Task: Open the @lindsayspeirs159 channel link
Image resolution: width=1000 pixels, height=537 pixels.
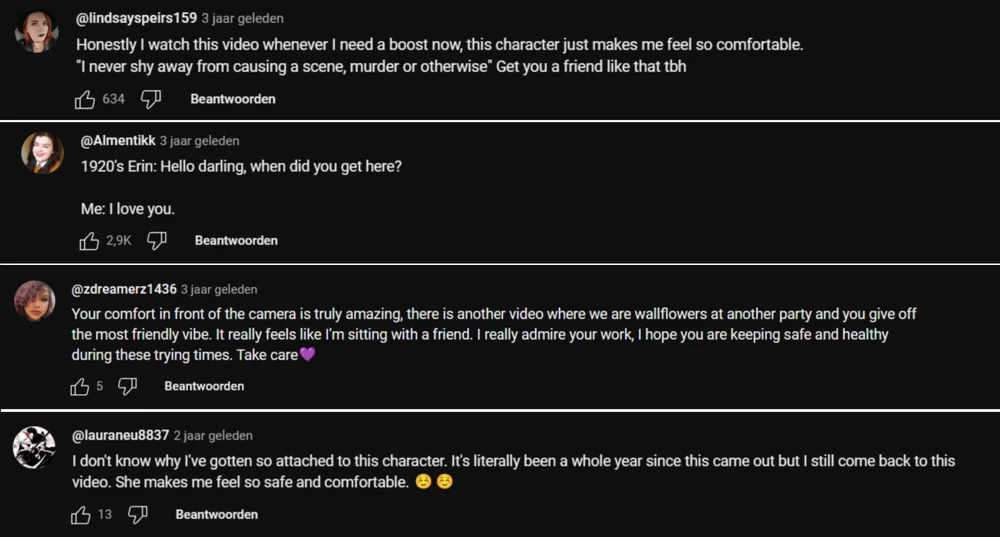Action: point(136,18)
